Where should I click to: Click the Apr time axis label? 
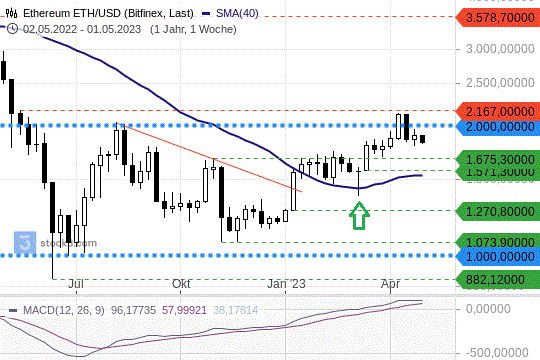pyautogui.click(x=391, y=284)
